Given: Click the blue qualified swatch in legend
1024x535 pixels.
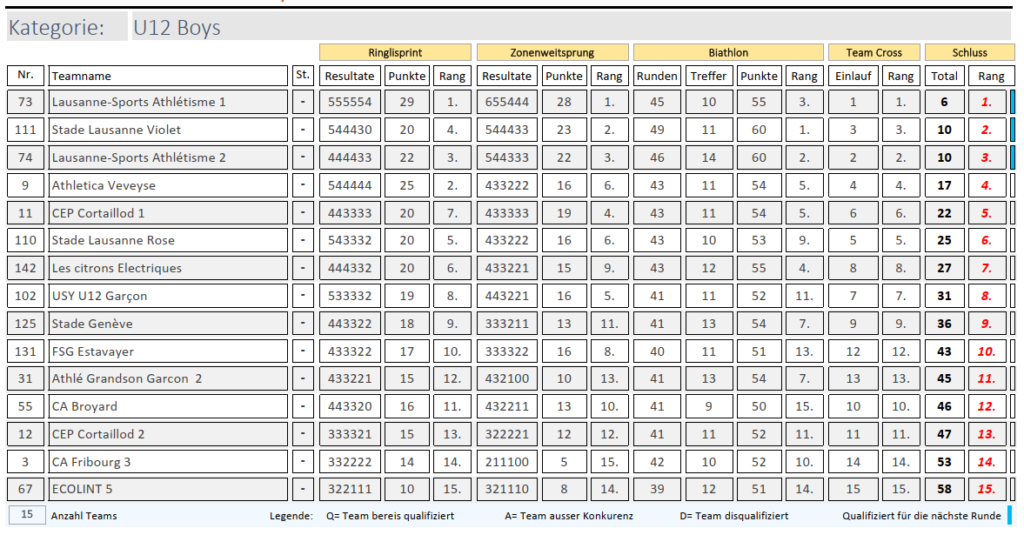Looking at the screenshot, I should [x=1009, y=515].
